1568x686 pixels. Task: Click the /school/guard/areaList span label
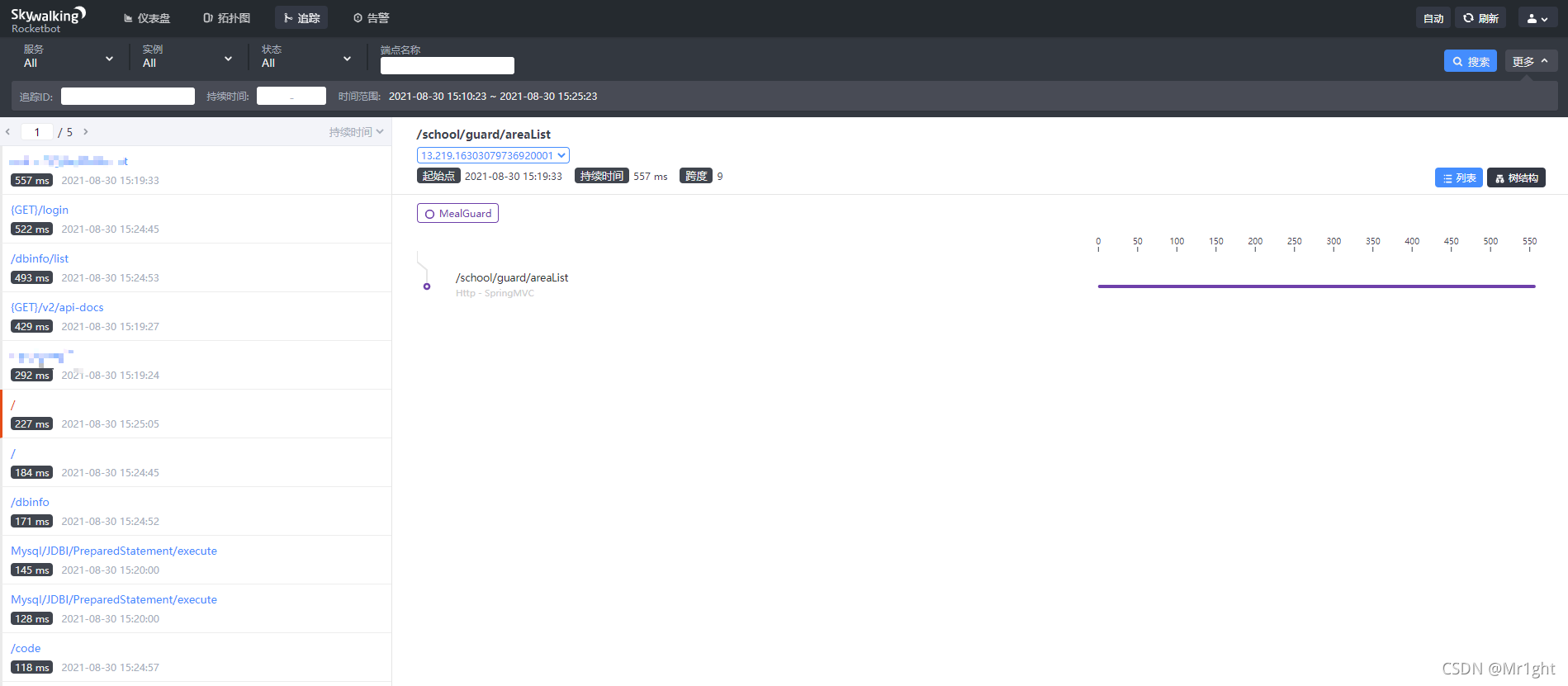click(x=512, y=277)
